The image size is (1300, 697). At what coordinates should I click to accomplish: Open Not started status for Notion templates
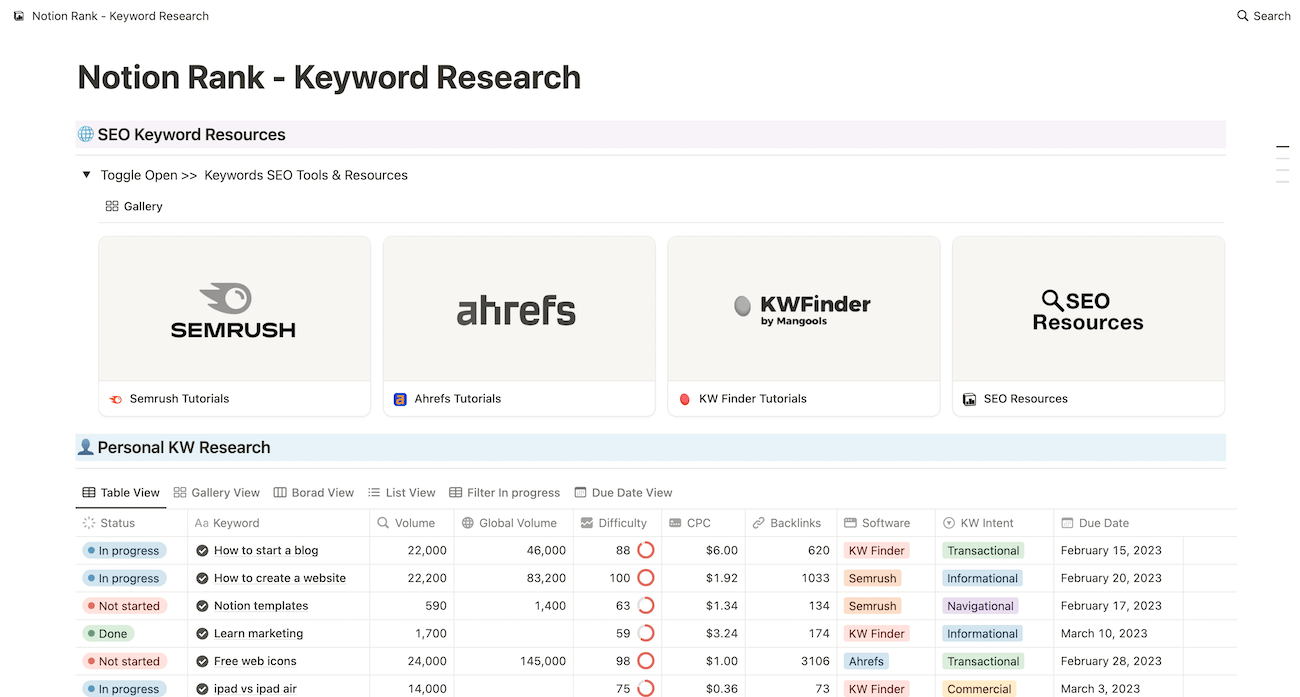pyautogui.click(x=123, y=606)
